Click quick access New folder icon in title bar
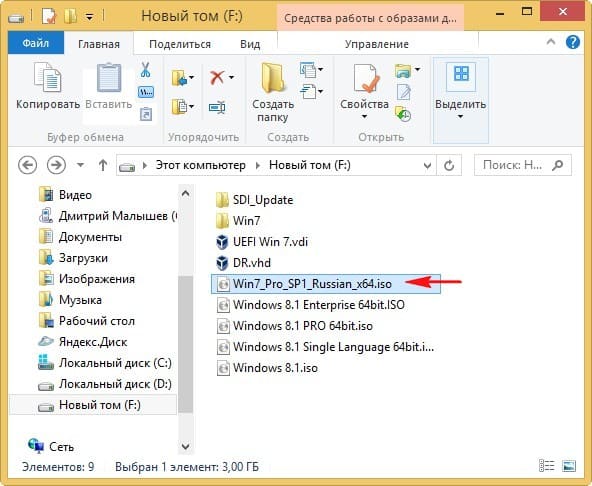Screen dimensions: 592x486 71,16
